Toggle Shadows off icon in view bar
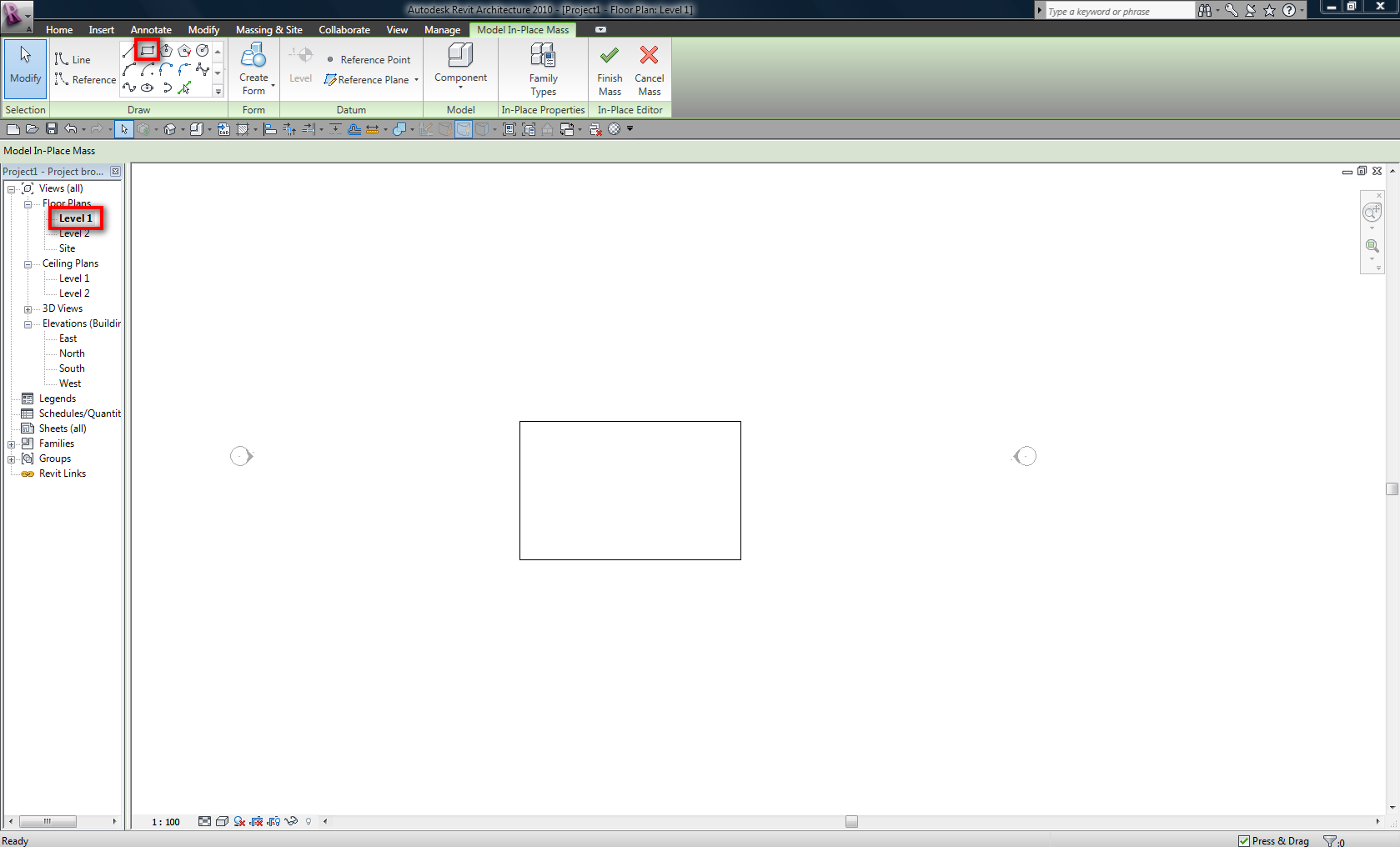Image resolution: width=1400 pixels, height=847 pixels. 239,822
